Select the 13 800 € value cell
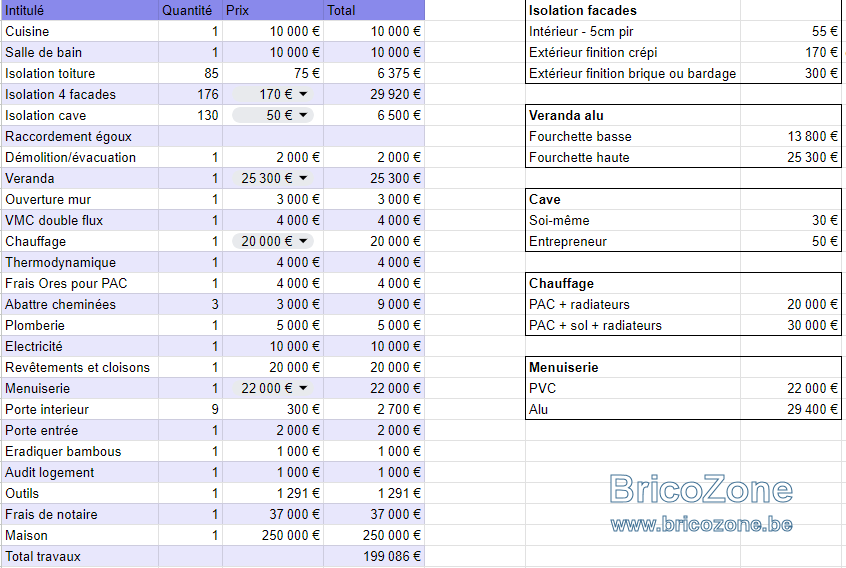 791,136
